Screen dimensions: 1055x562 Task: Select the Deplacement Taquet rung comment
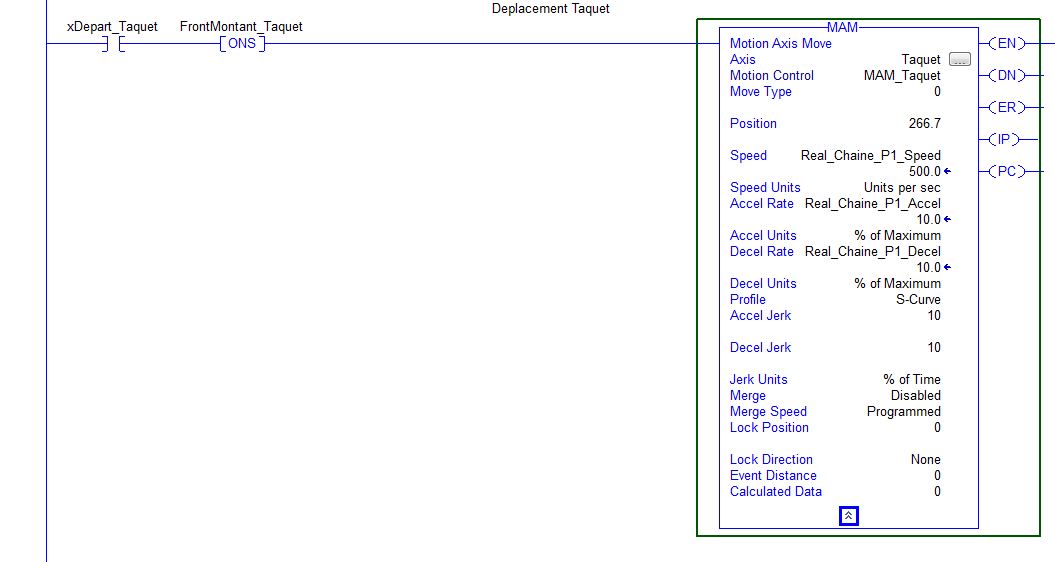pos(550,9)
